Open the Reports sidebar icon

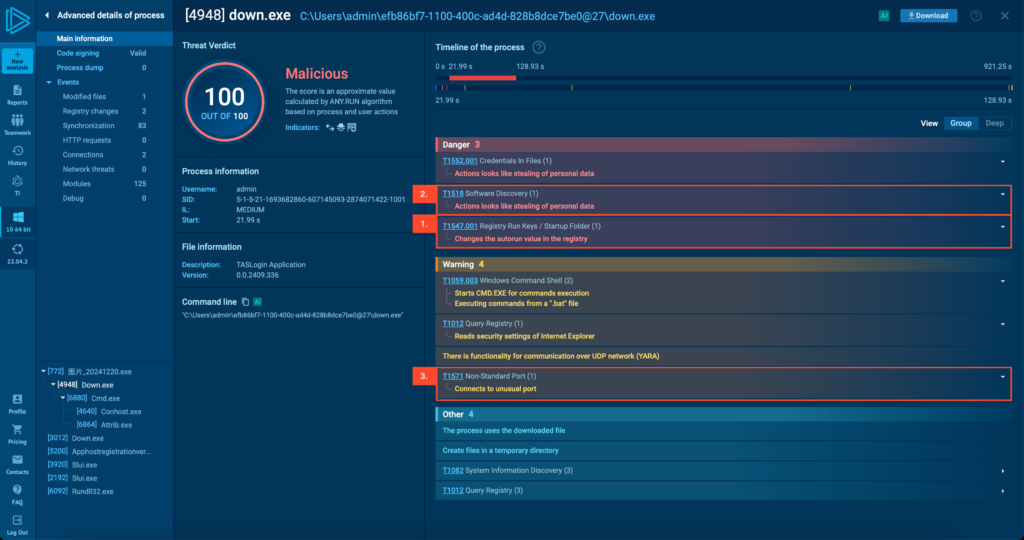pos(17,93)
